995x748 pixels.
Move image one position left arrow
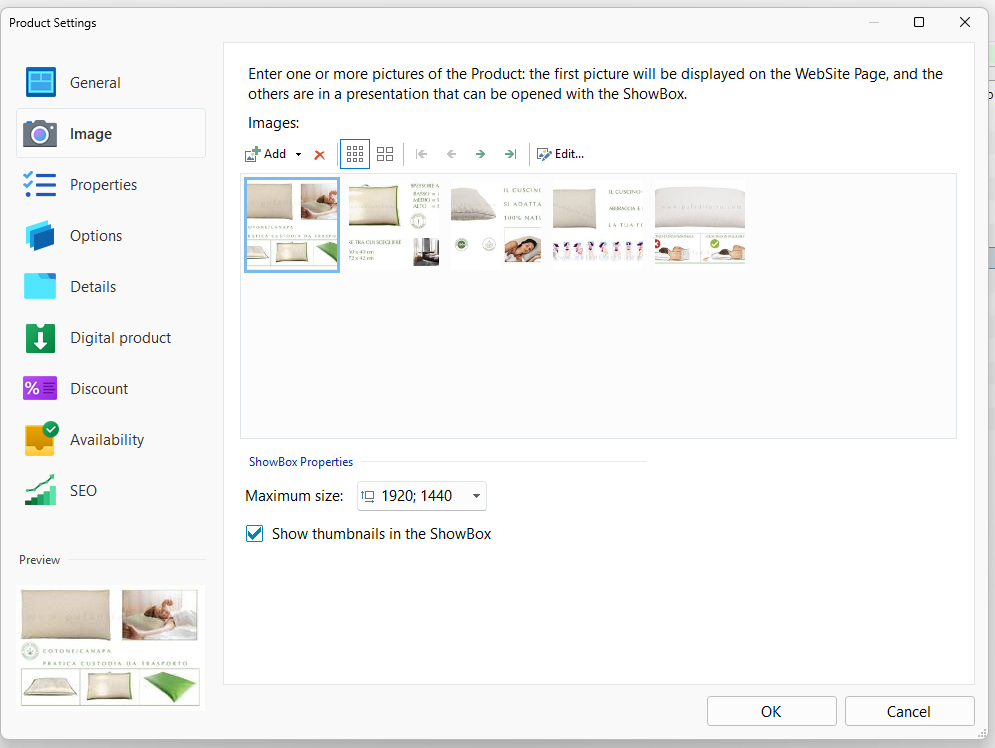tap(451, 154)
